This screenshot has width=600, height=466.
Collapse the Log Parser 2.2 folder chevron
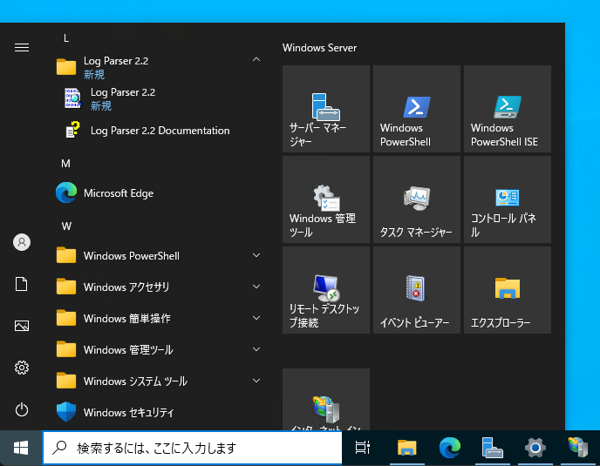(x=256, y=59)
